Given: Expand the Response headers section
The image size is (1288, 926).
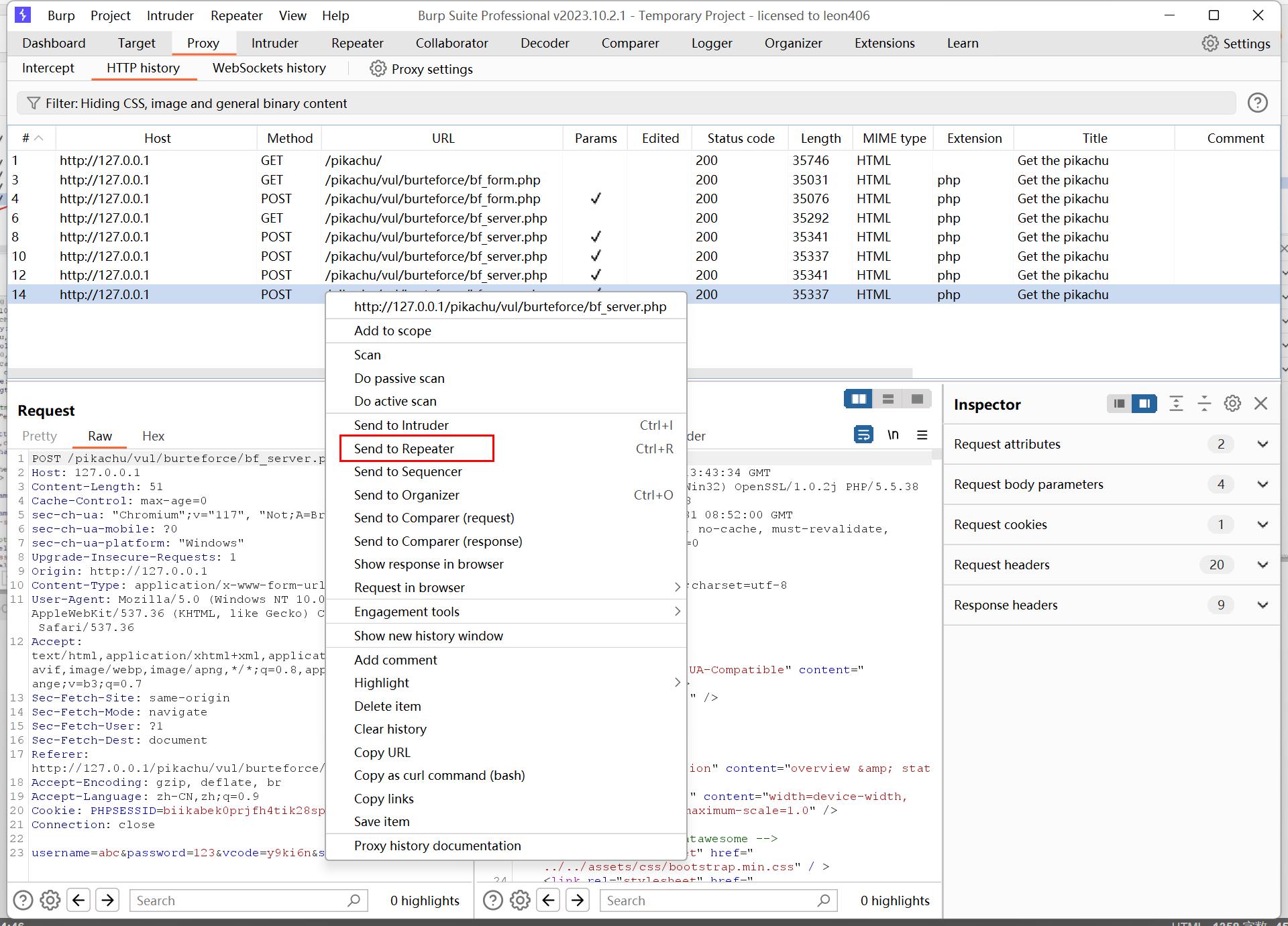Looking at the screenshot, I should click(1261, 604).
